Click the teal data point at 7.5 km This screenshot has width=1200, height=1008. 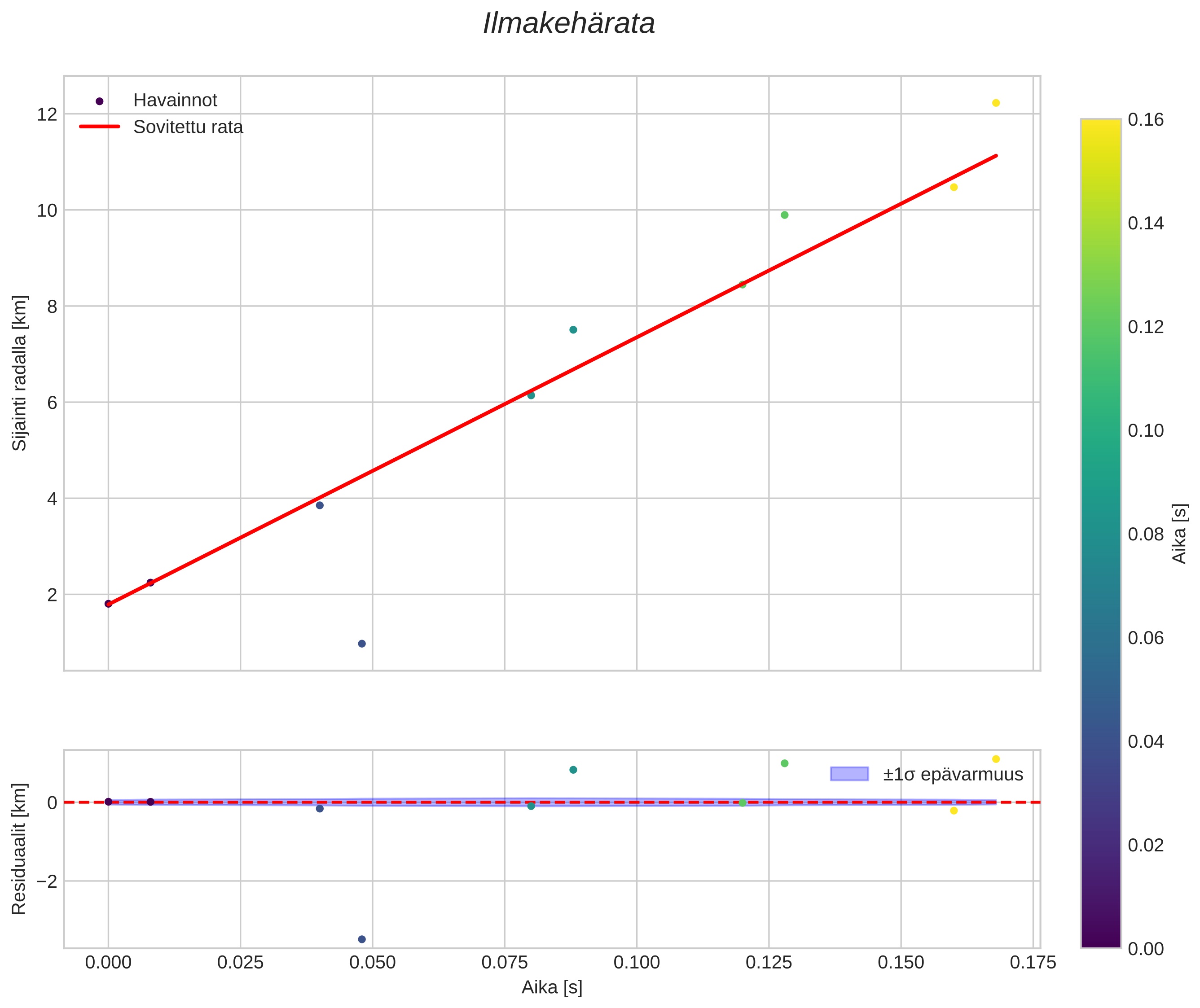coord(573,330)
